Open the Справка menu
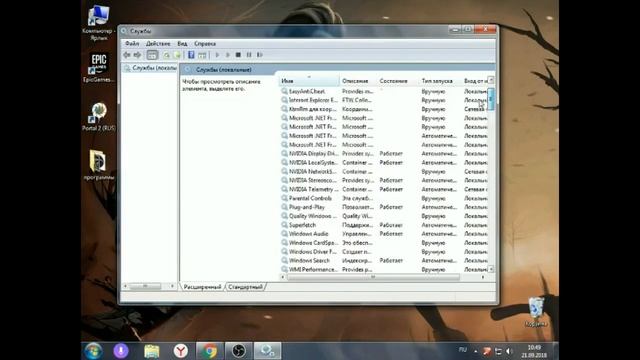 point(205,43)
